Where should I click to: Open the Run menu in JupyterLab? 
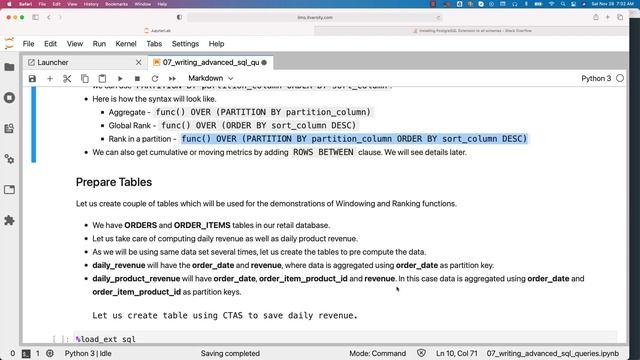(x=99, y=44)
